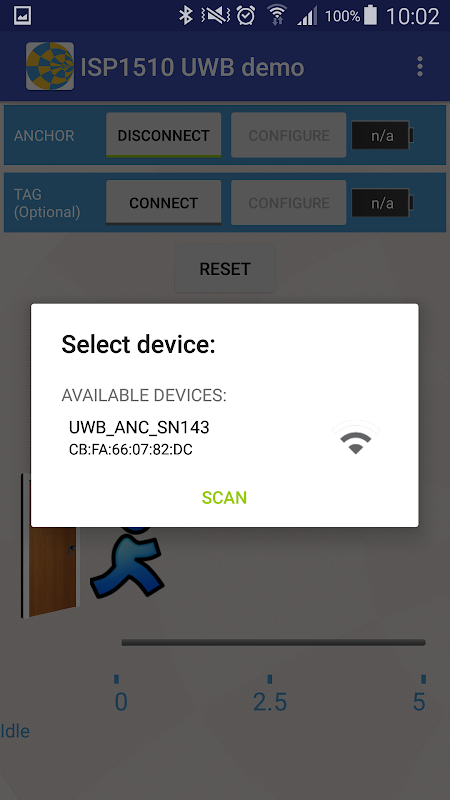Image resolution: width=450 pixels, height=800 pixels.
Task: Tap the picture notification icon in status bar
Action: pyautogui.click(x=22, y=16)
